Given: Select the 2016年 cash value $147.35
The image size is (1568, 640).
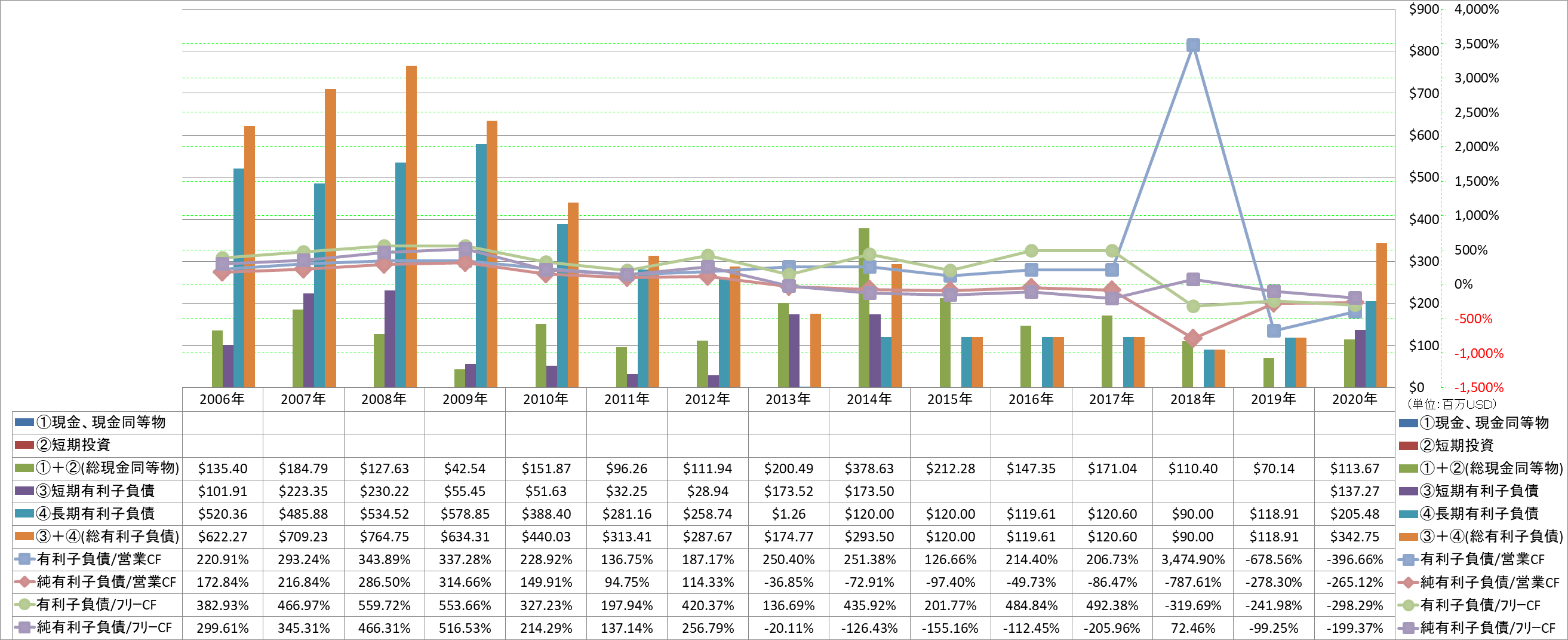Looking at the screenshot, I should 1031,468.
